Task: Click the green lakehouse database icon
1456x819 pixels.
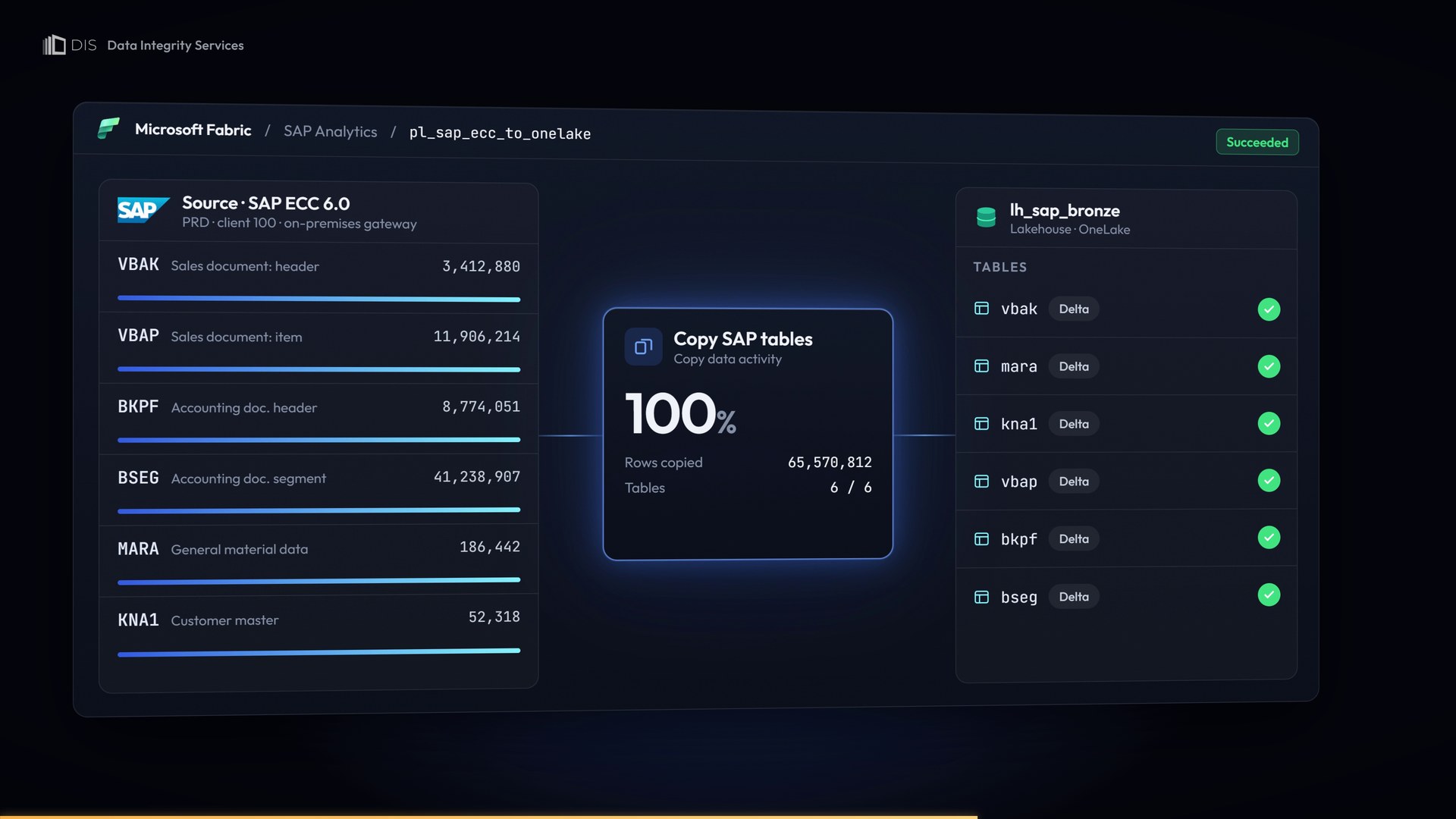Action: point(986,218)
